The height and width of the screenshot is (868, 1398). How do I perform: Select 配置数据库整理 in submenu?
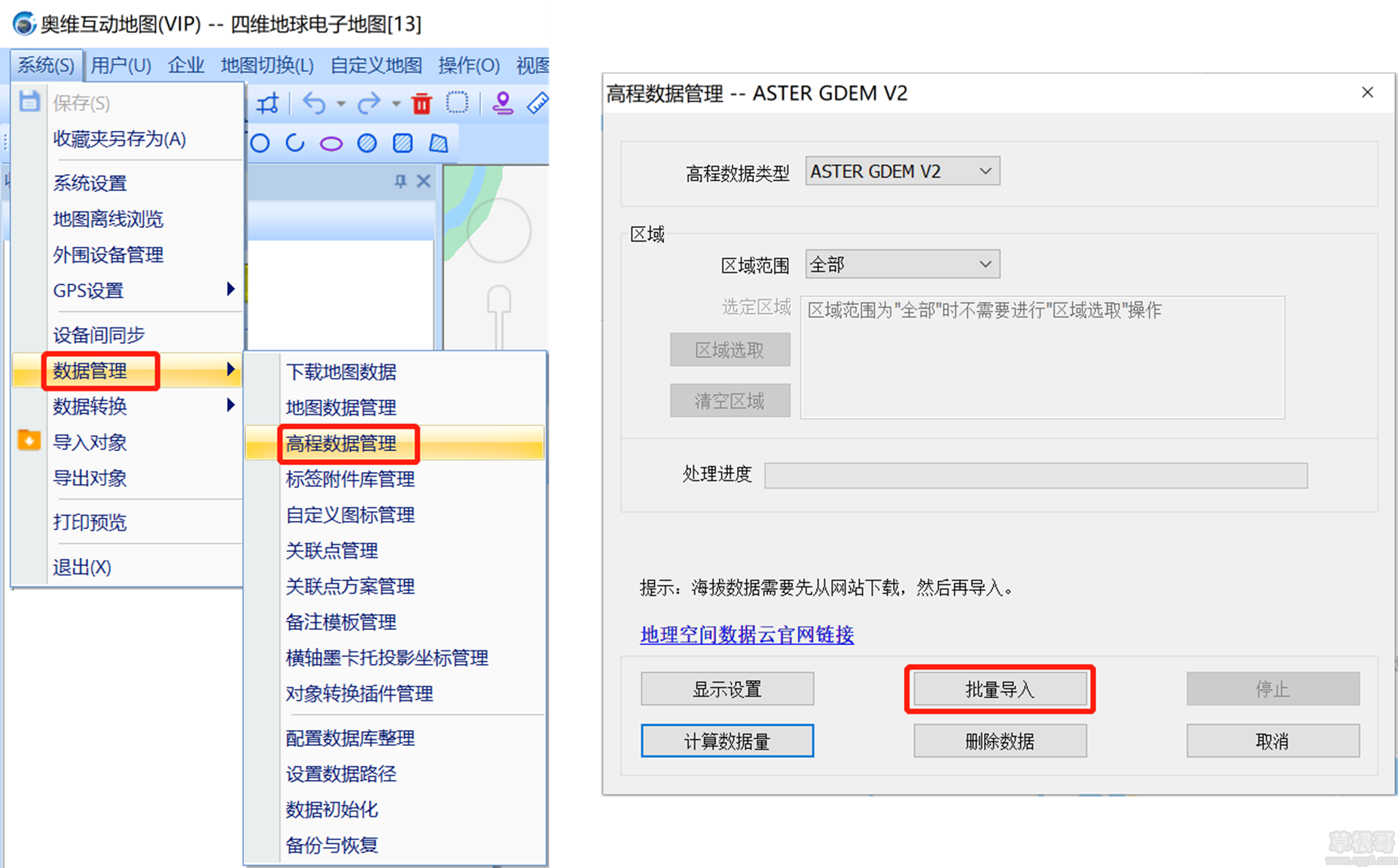(x=394, y=738)
